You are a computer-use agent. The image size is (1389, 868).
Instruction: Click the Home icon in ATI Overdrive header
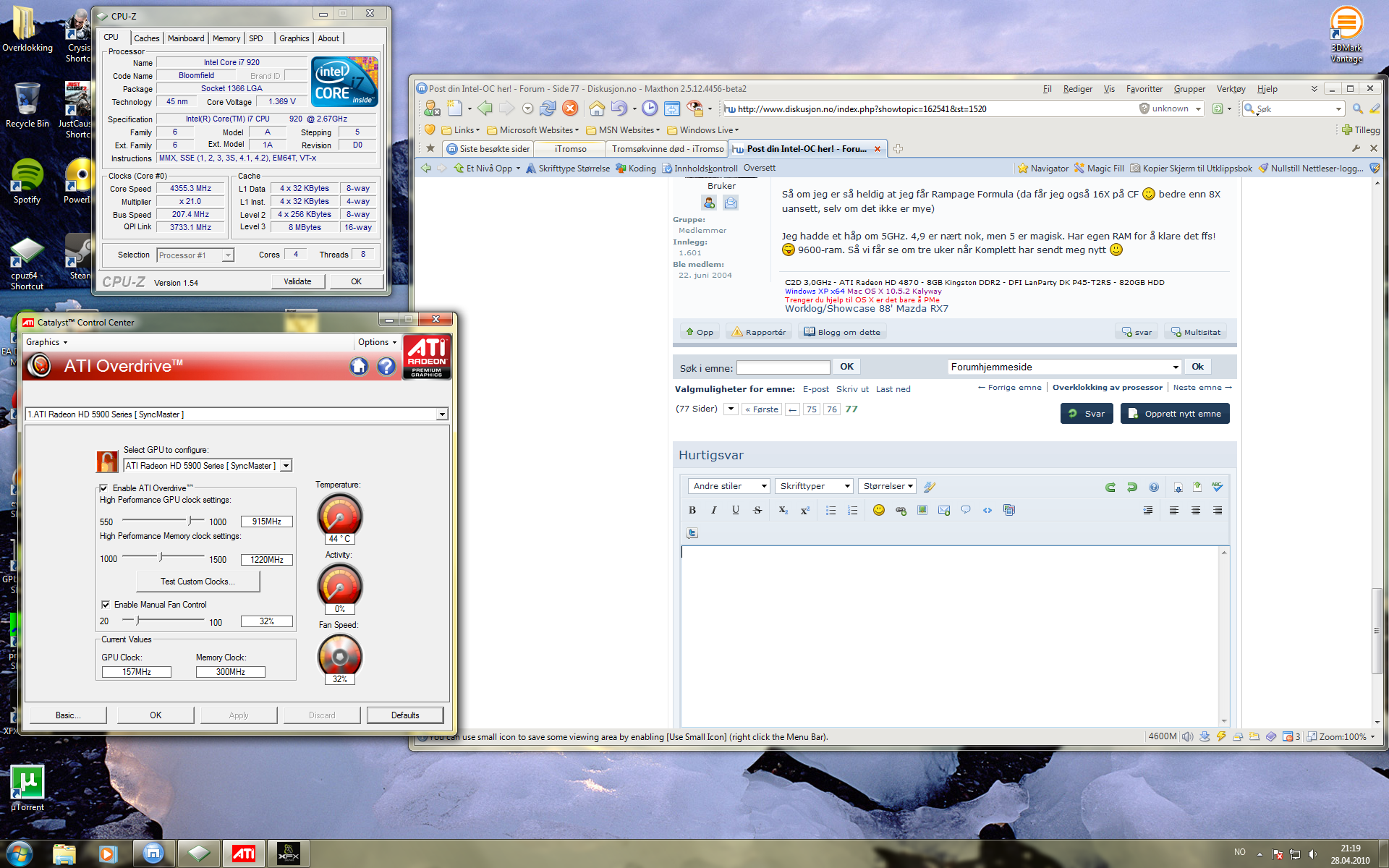tap(359, 366)
